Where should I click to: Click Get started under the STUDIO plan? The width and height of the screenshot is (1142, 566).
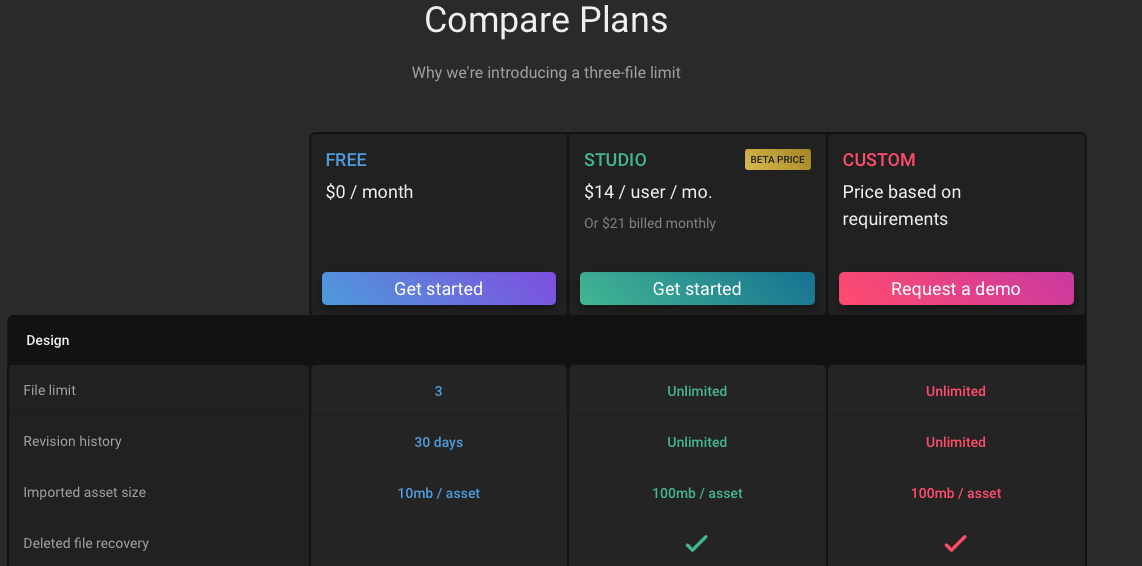point(697,288)
